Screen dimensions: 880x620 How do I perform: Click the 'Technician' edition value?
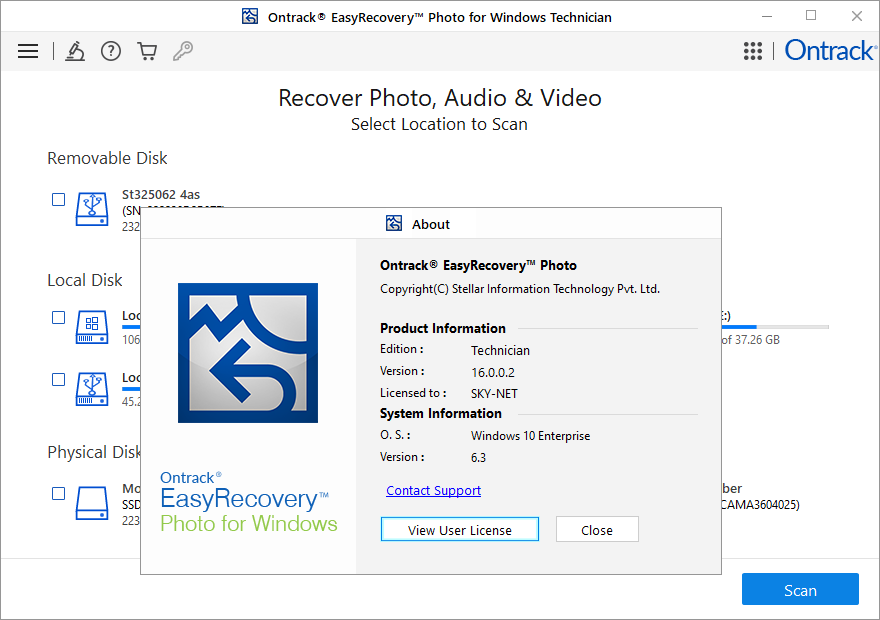500,351
